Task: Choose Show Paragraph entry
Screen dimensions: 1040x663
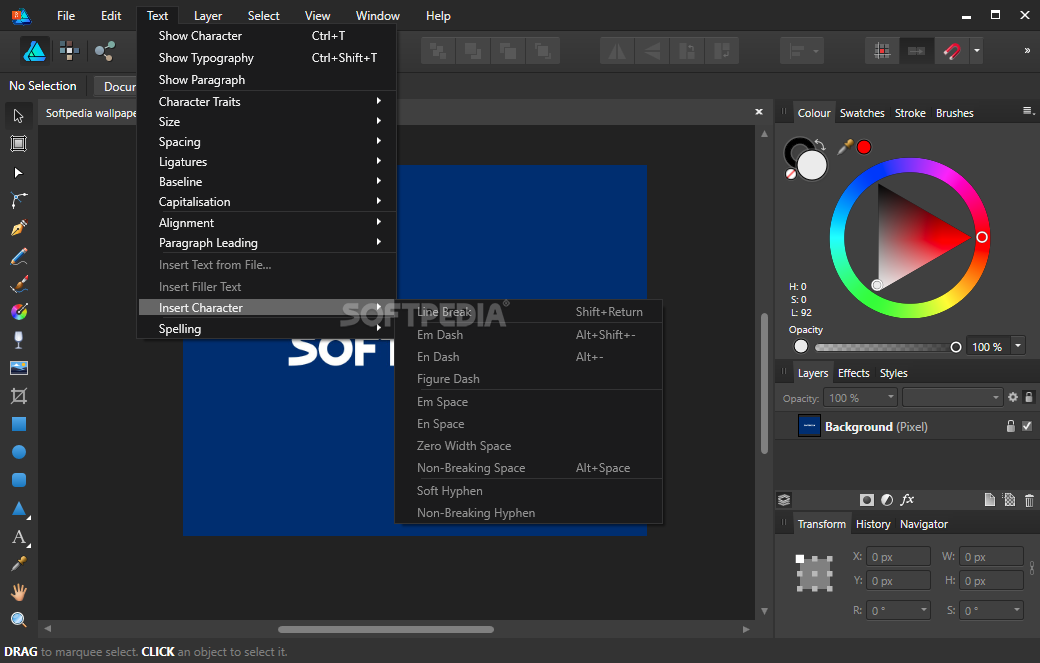Action: pyautogui.click(x=267, y=80)
